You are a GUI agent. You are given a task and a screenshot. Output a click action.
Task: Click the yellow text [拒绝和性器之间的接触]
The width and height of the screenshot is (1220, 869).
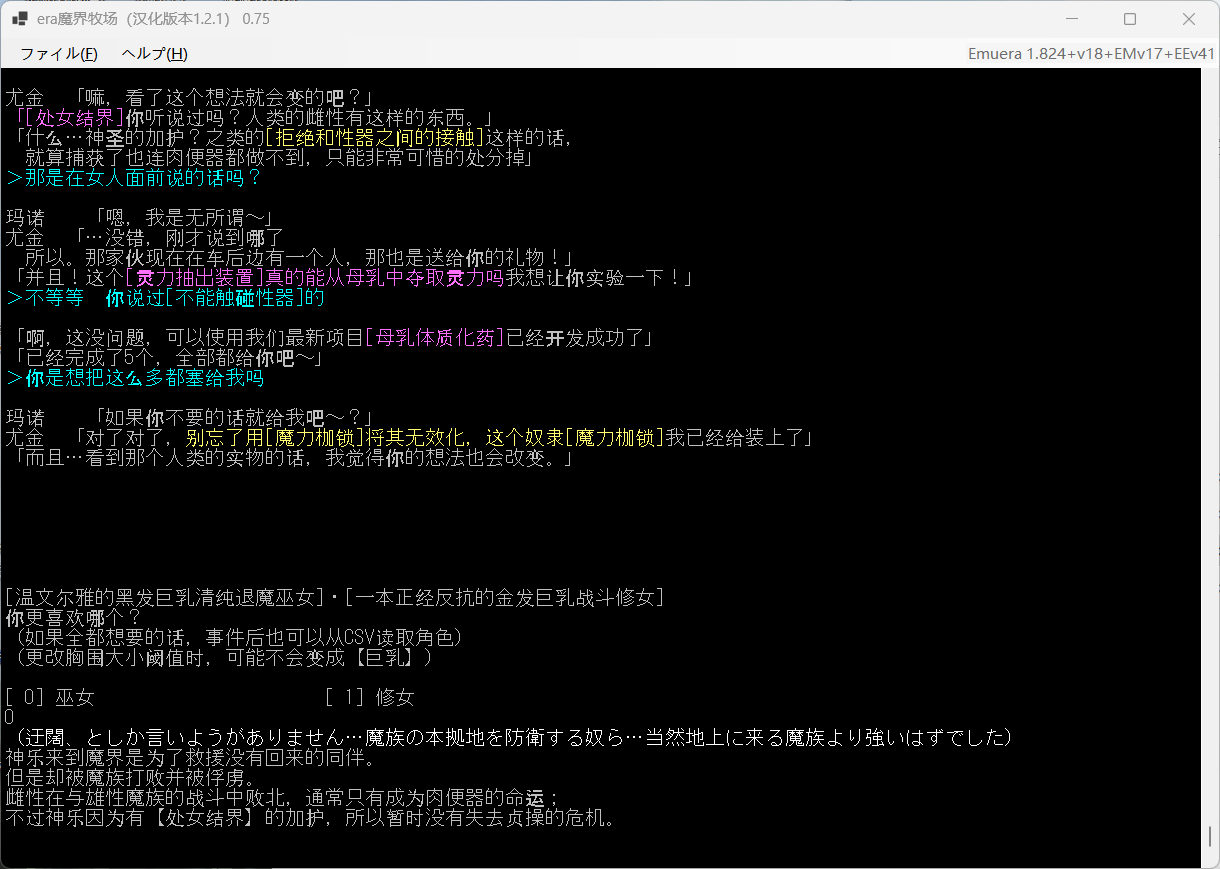pos(375,138)
